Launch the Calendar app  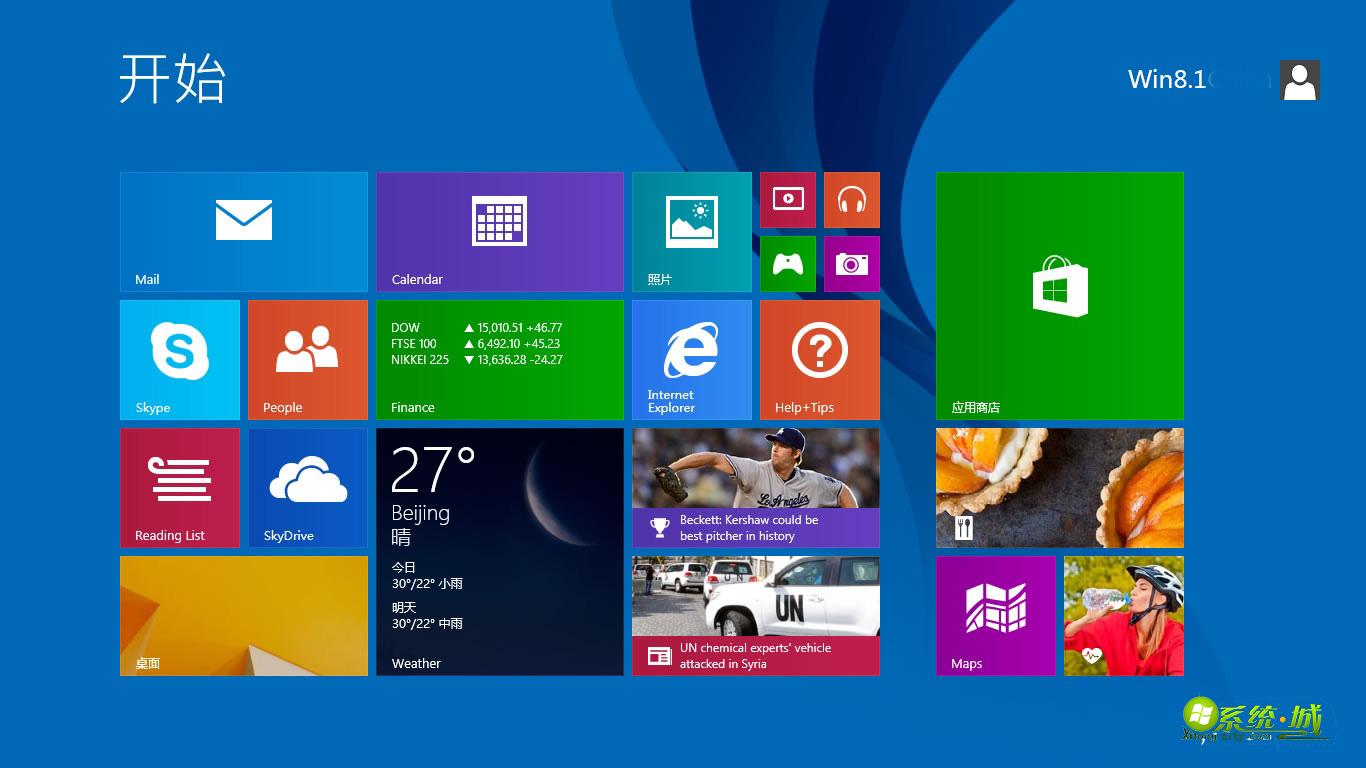(500, 231)
